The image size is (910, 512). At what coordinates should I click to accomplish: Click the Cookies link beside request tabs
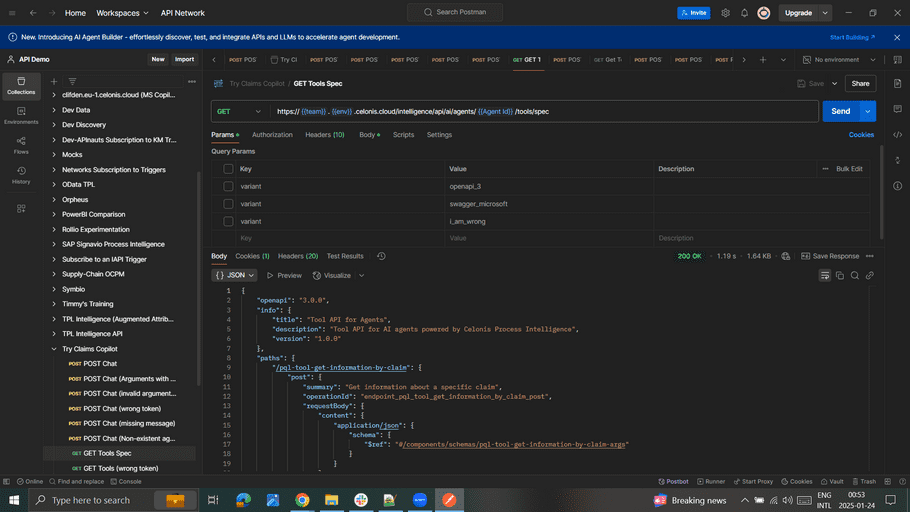point(861,134)
